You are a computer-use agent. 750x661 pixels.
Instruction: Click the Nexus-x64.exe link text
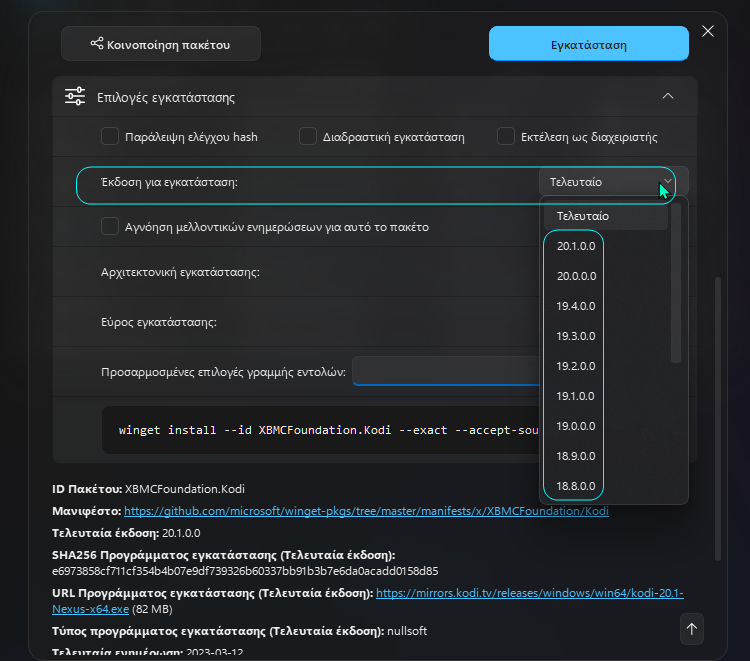[x=90, y=609]
